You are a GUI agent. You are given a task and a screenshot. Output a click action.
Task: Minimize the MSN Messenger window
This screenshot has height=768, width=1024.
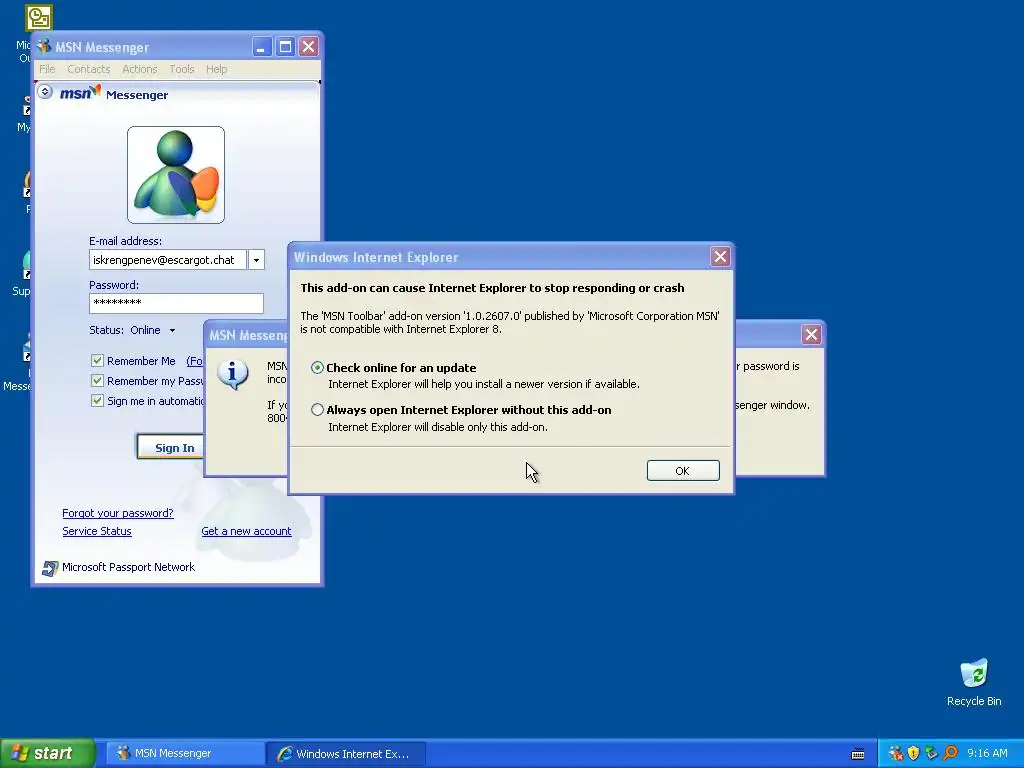click(x=262, y=47)
